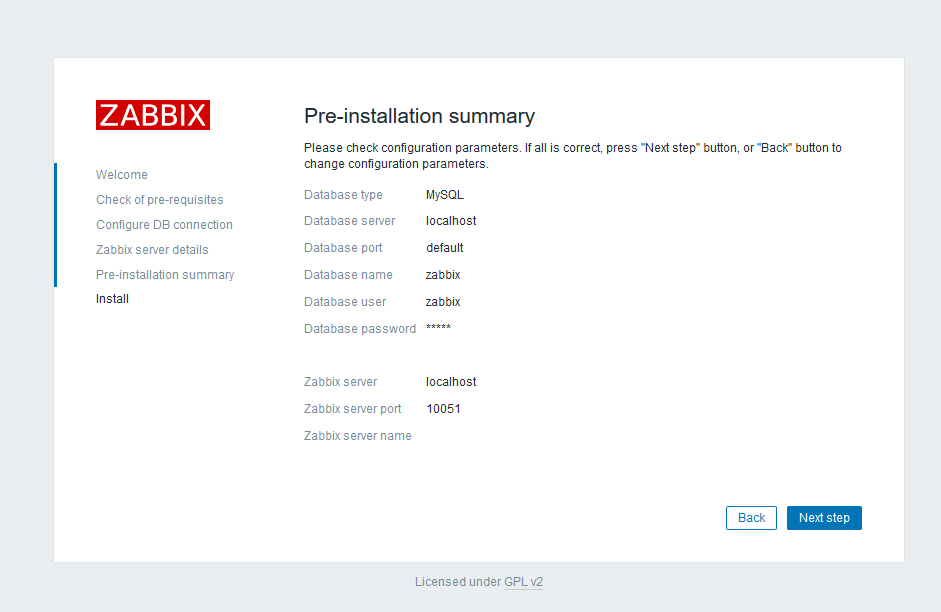This screenshot has height=612, width=941.
Task: Click the Next step button
Action: pos(823,518)
